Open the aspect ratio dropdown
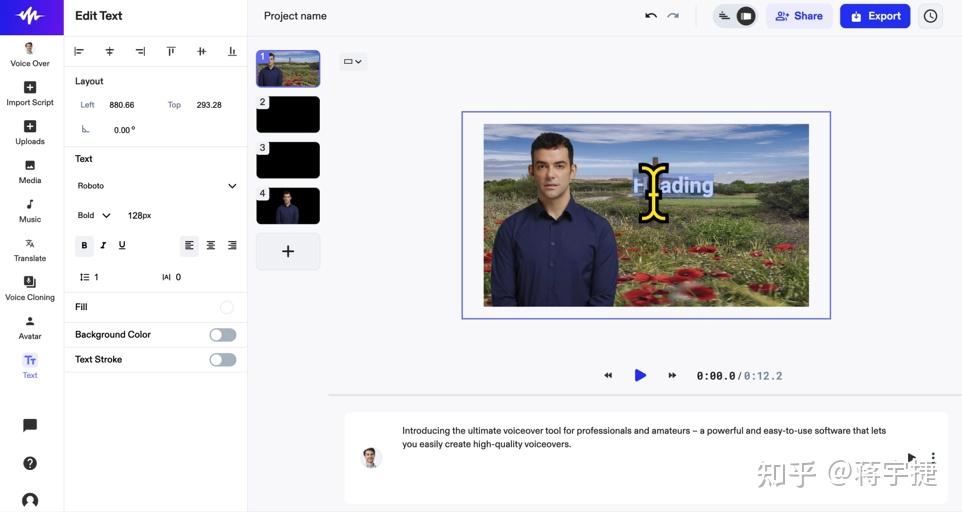The image size is (962, 512). 353,61
